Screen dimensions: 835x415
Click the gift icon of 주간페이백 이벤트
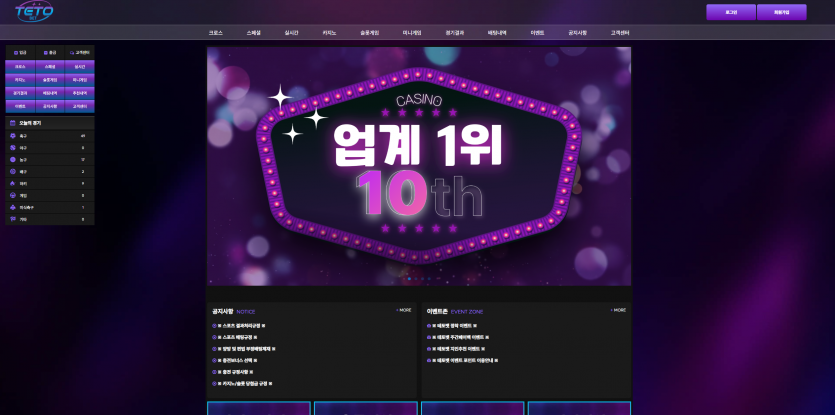[x=429, y=337]
